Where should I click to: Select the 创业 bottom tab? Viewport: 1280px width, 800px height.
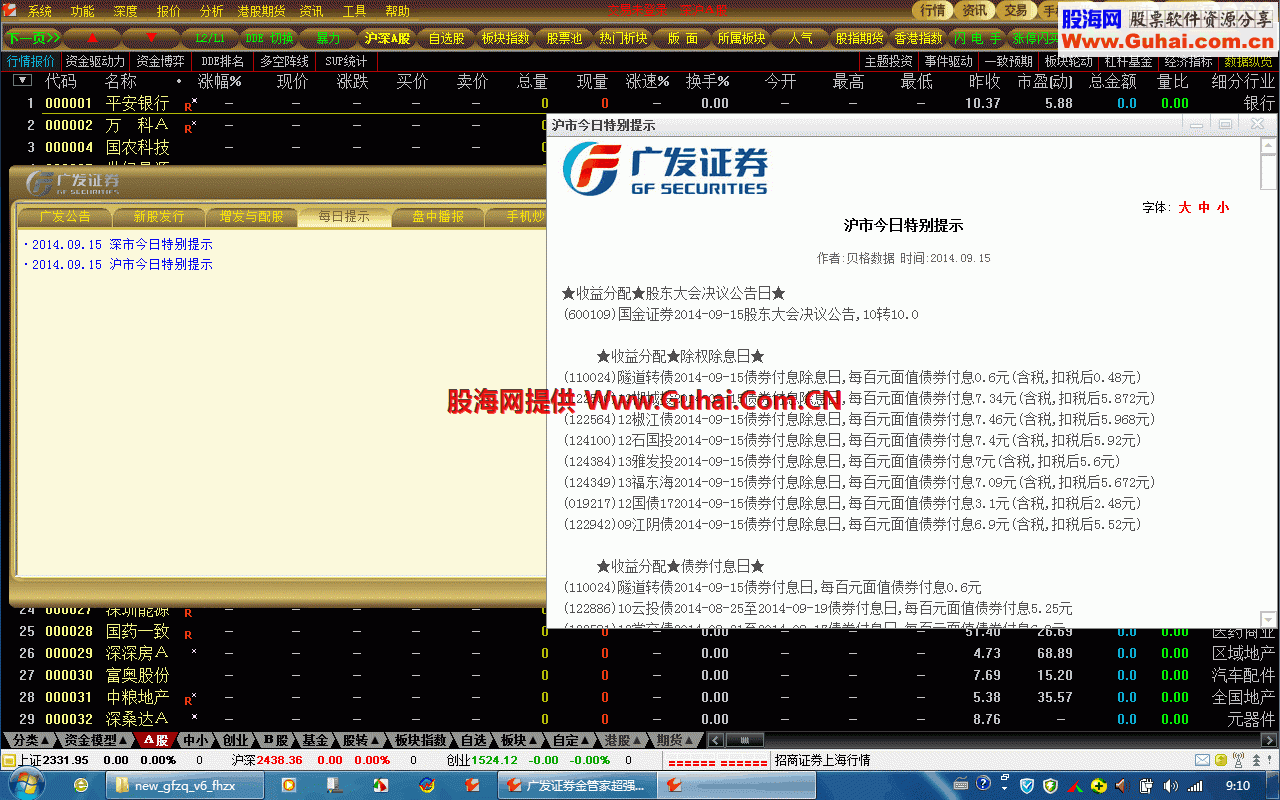point(235,740)
